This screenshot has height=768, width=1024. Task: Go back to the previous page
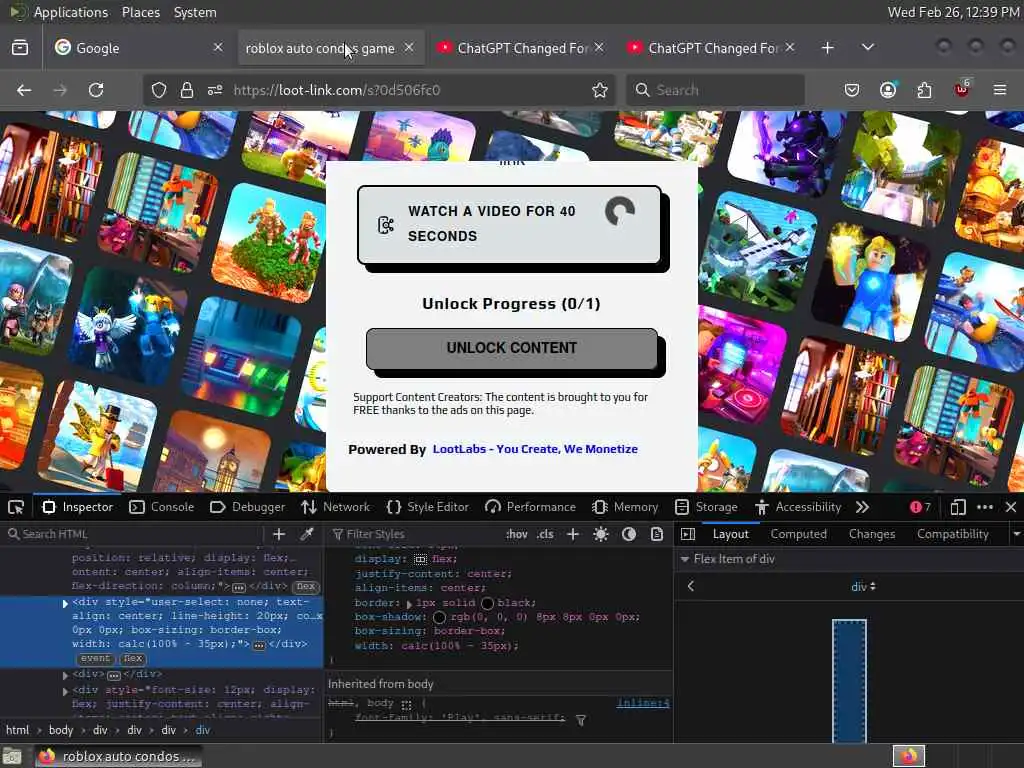pos(24,90)
